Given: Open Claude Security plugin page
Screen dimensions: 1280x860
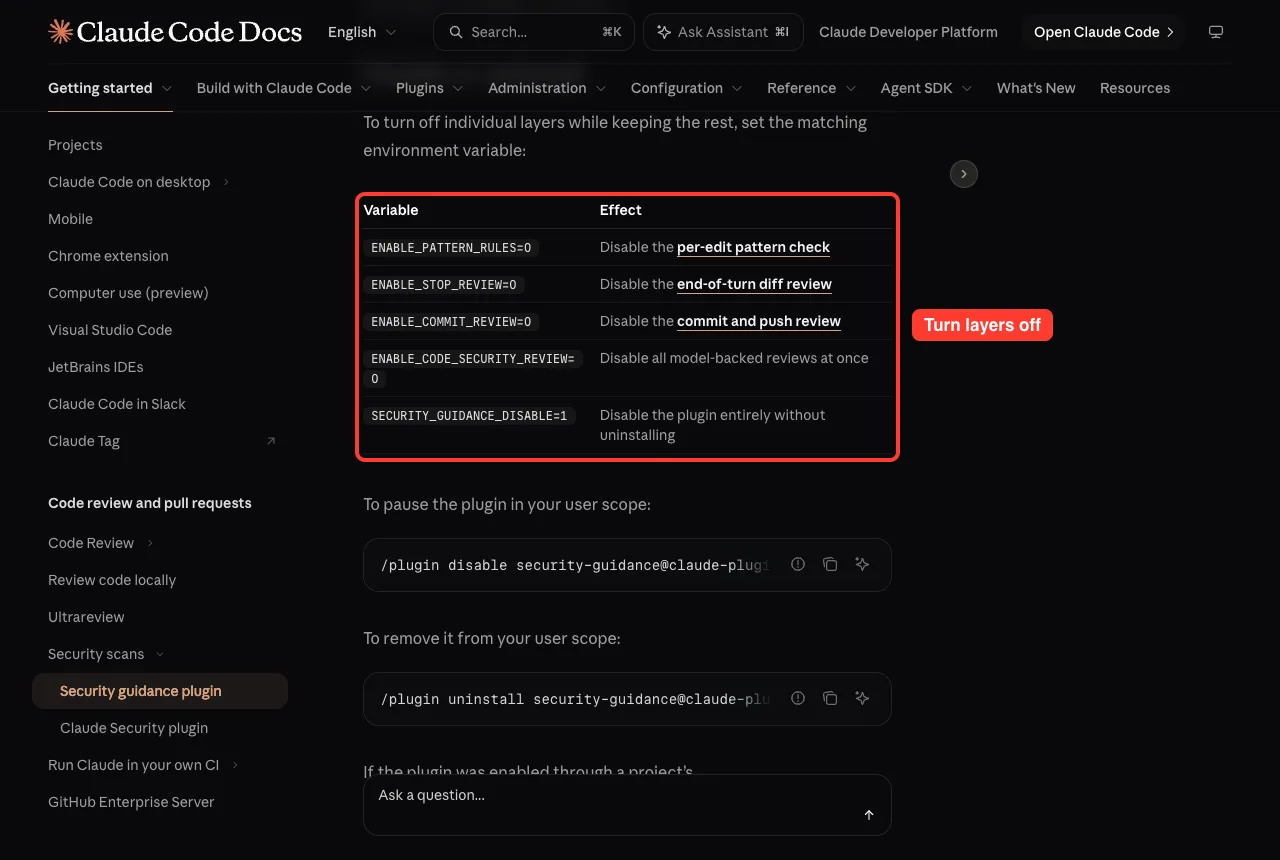Looking at the screenshot, I should coord(134,728).
